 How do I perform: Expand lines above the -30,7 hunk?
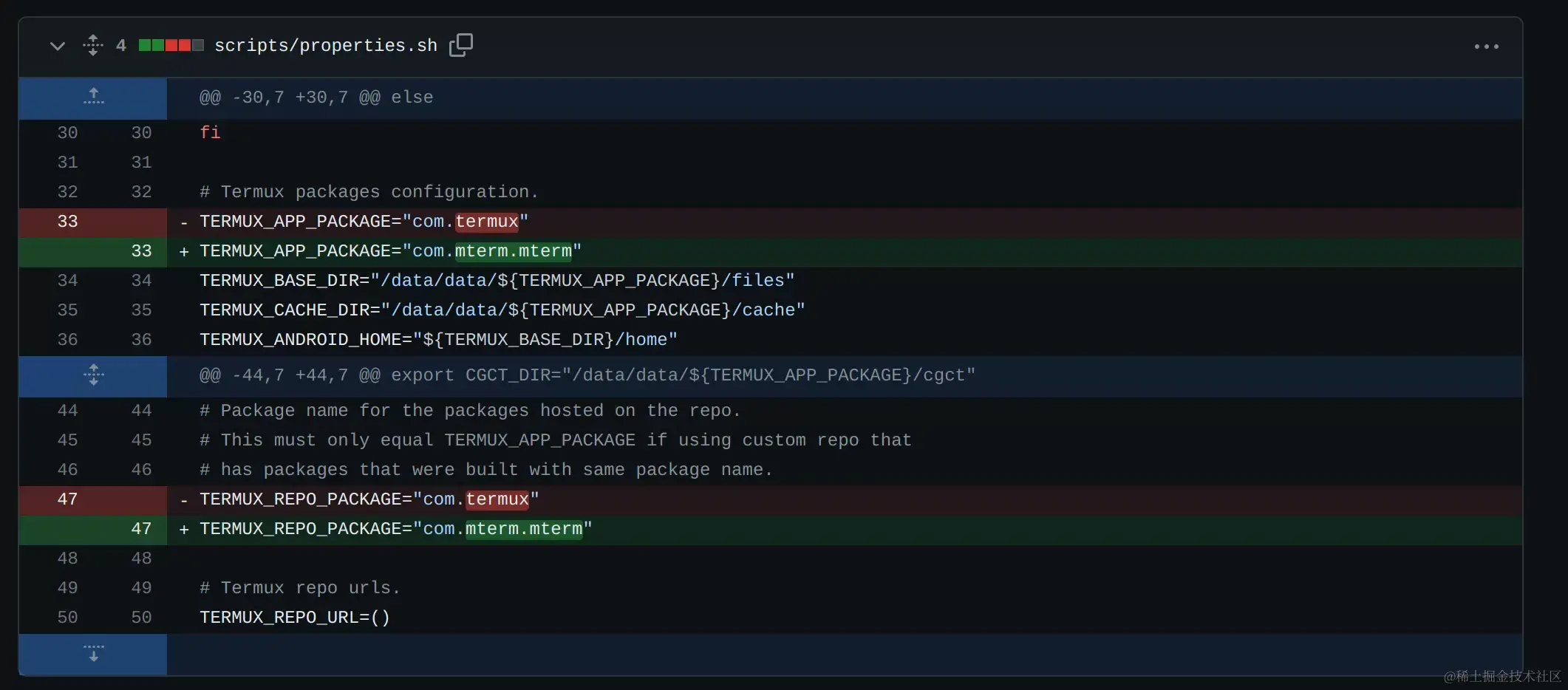93,97
